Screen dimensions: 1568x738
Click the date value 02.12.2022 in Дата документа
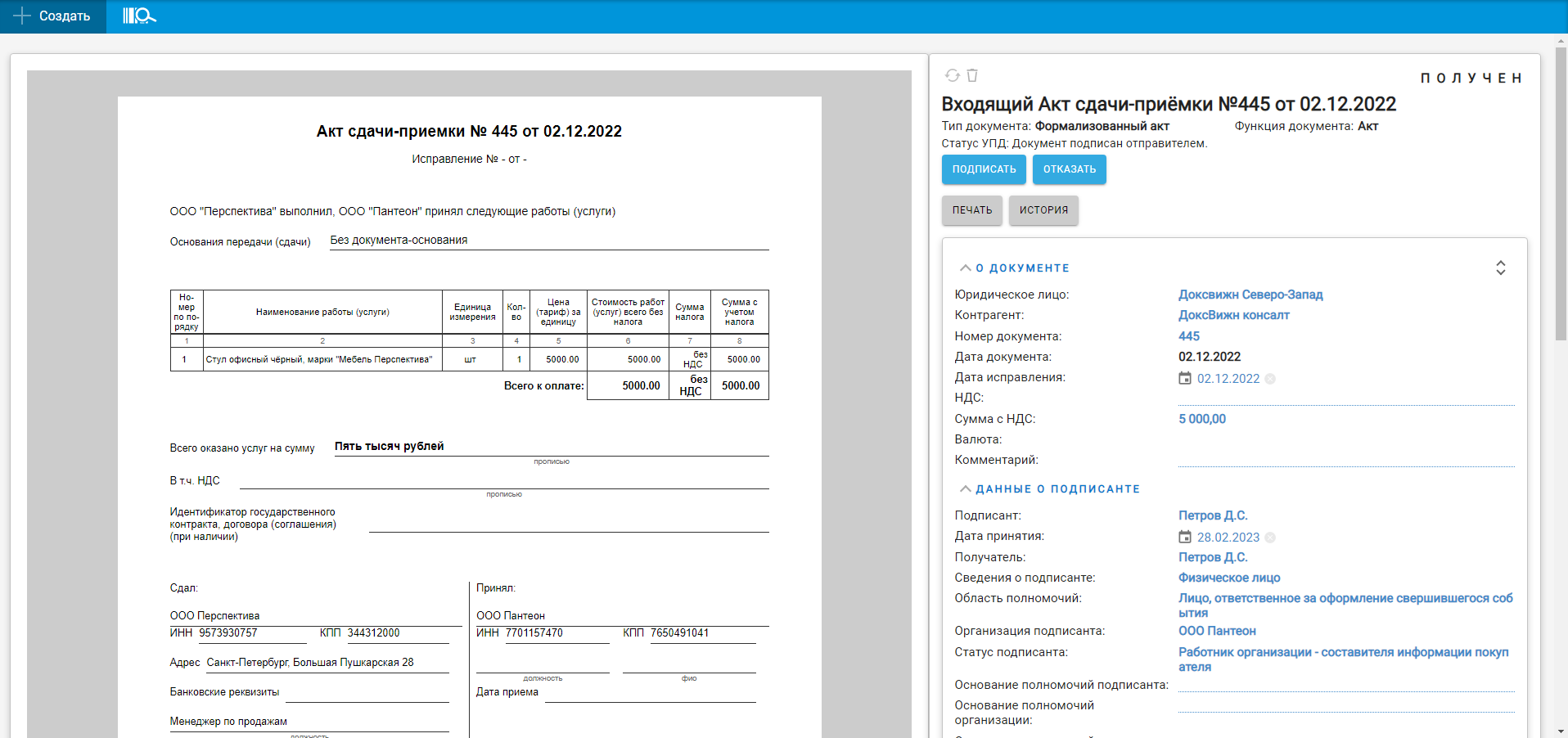click(x=1210, y=357)
